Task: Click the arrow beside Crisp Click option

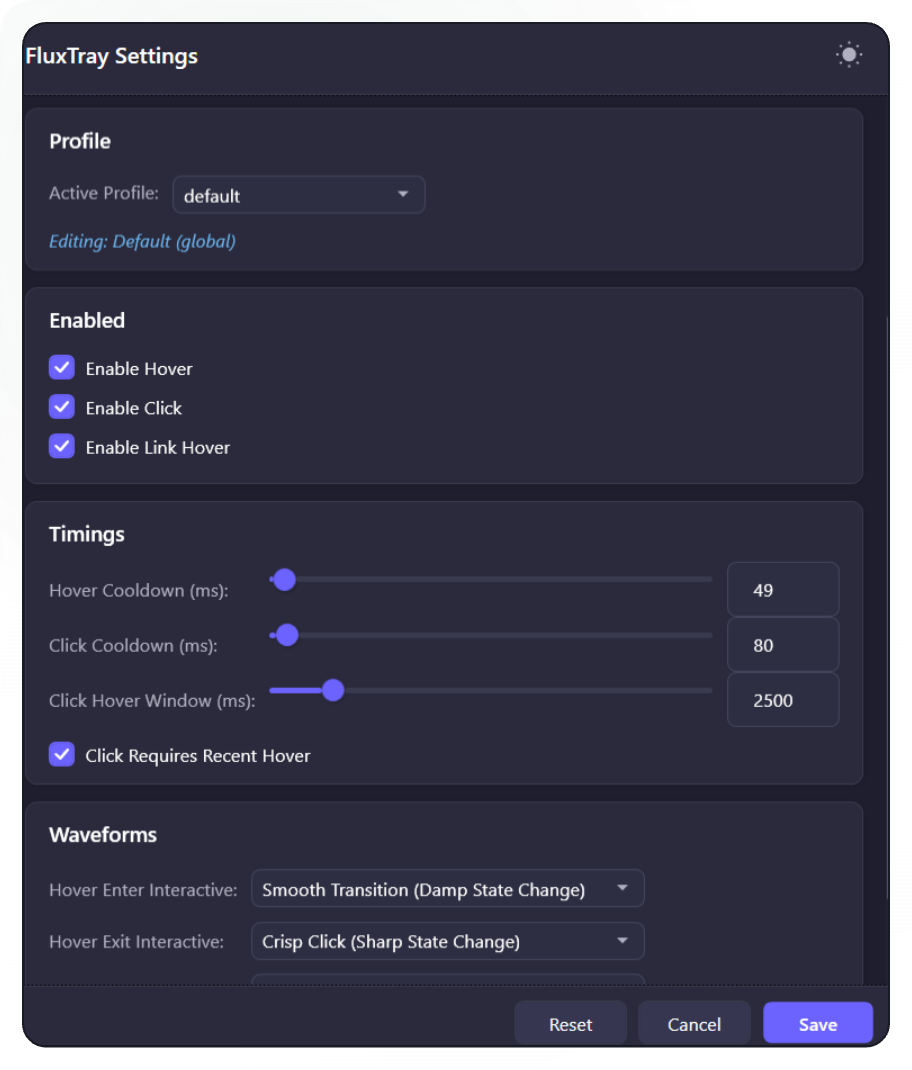Action: point(622,941)
